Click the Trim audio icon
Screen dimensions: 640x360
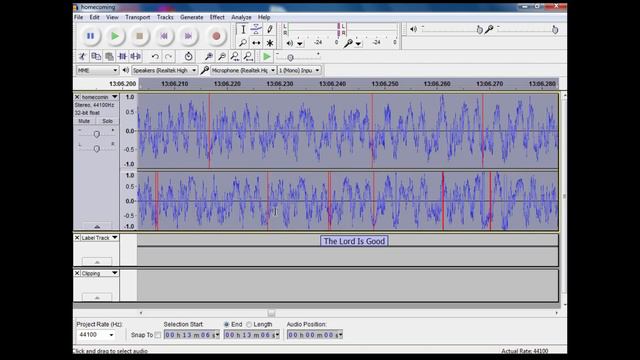click(x=122, y=56)
